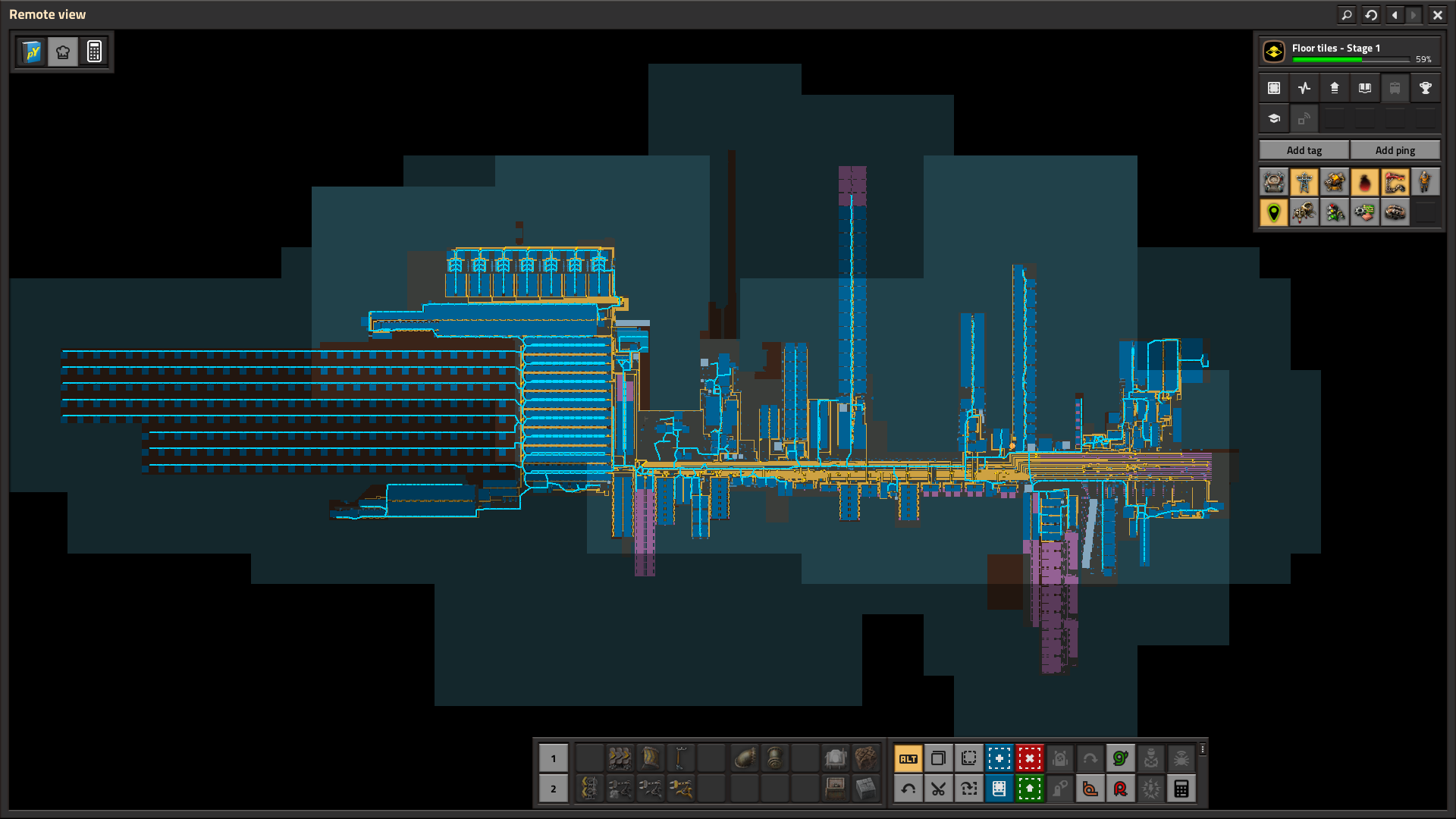Screen dimensions: 1456x819
Task: Click the Floor tiles - Stage 1 title
Action: [x=1336, y=48]
